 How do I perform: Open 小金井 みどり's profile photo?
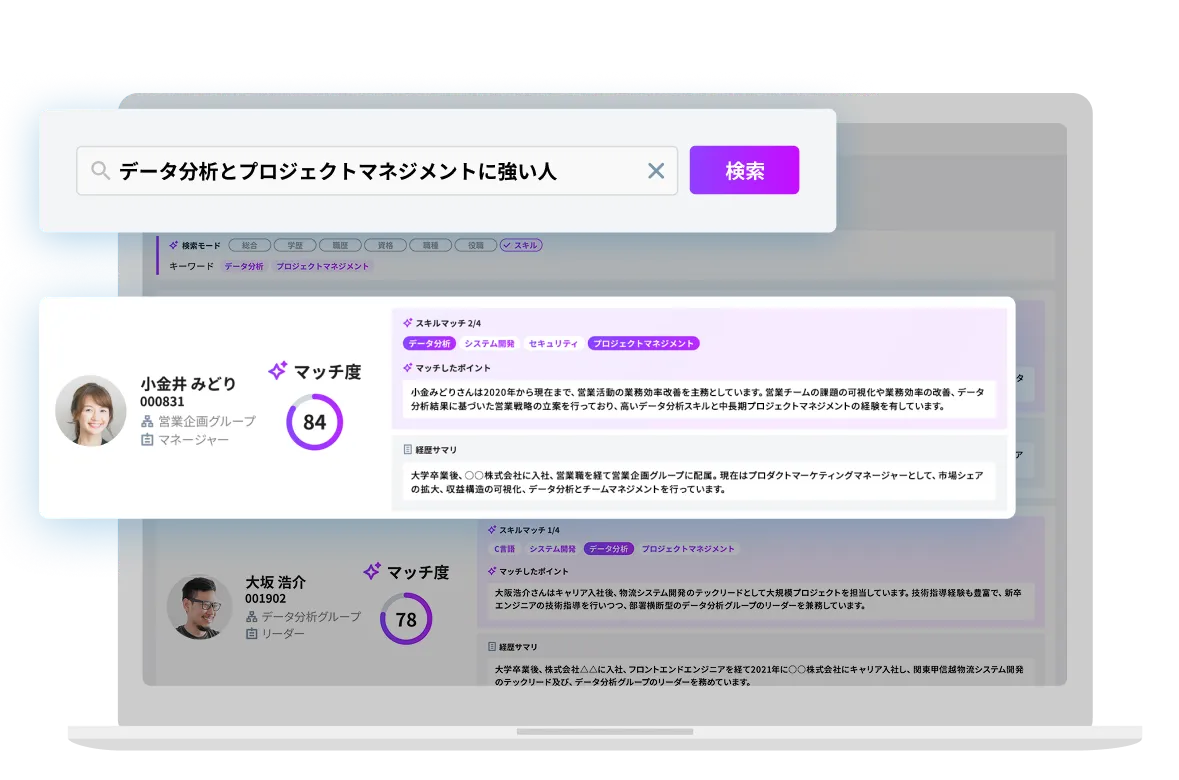click(x=90, y=411)
